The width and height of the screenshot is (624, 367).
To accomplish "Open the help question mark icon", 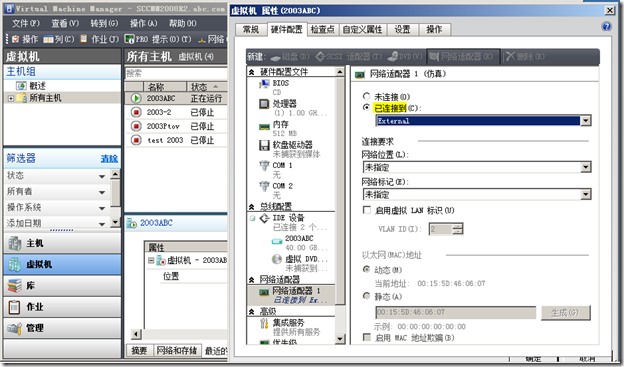I will point(606,26).
